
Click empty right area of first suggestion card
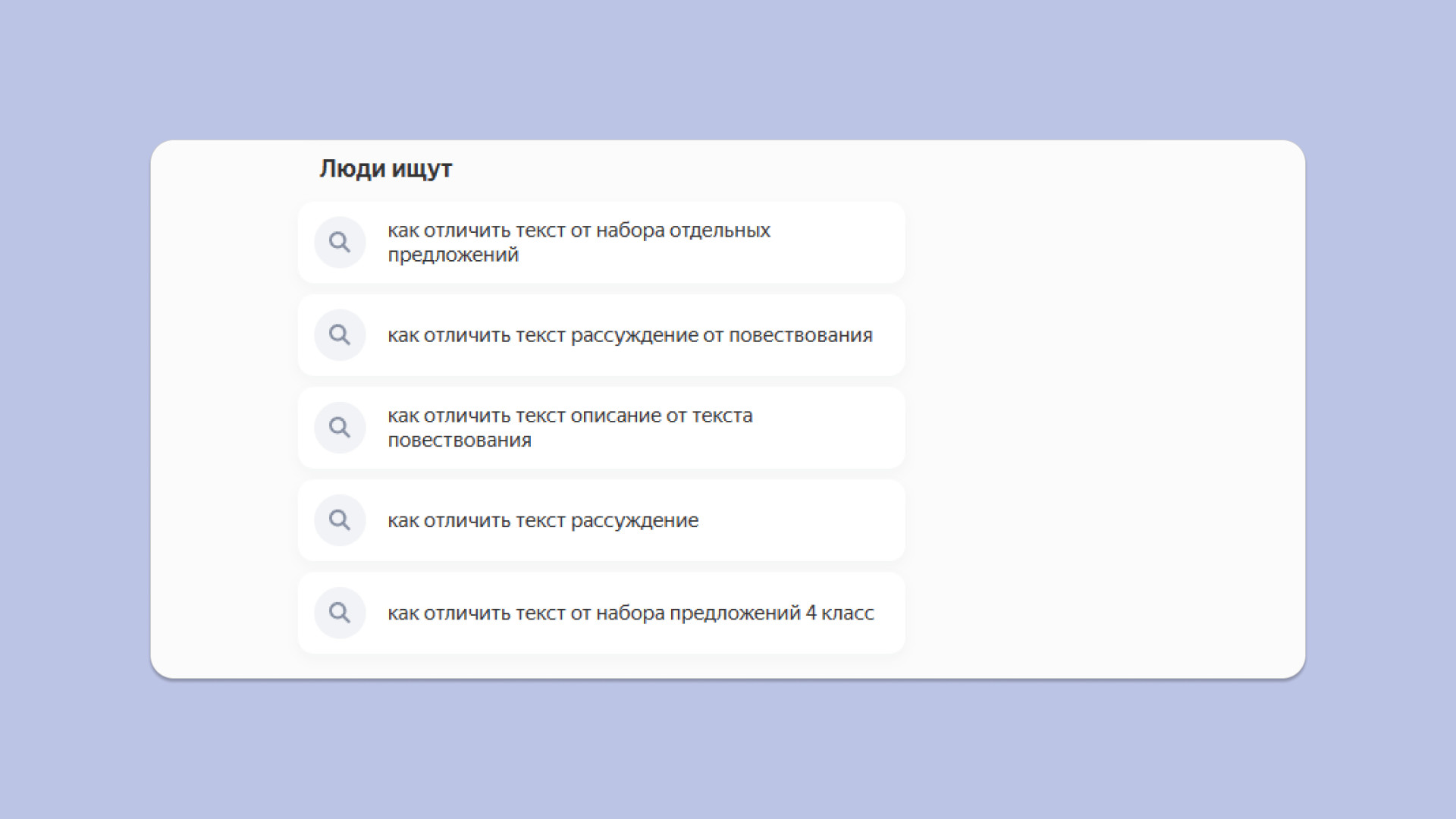coord(842,243)
